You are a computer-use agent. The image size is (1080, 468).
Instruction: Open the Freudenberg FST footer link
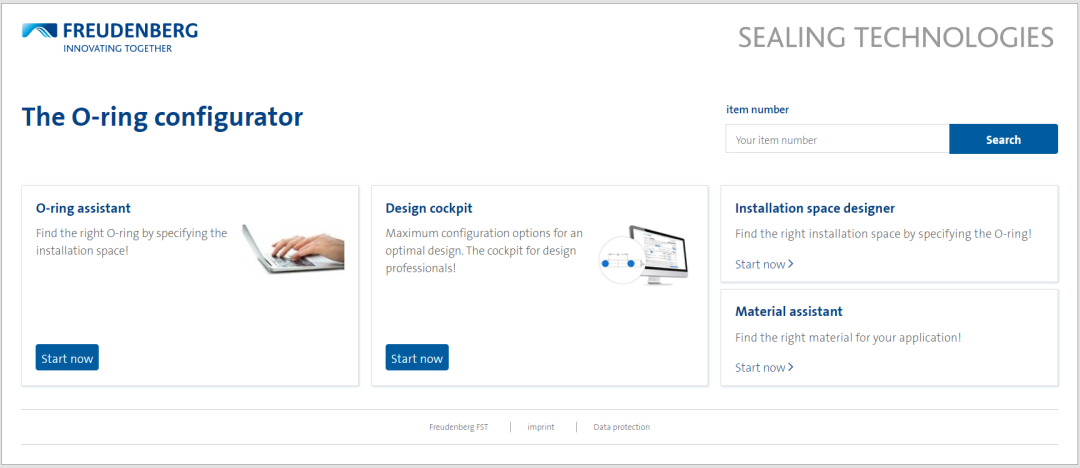pos(459,427)
